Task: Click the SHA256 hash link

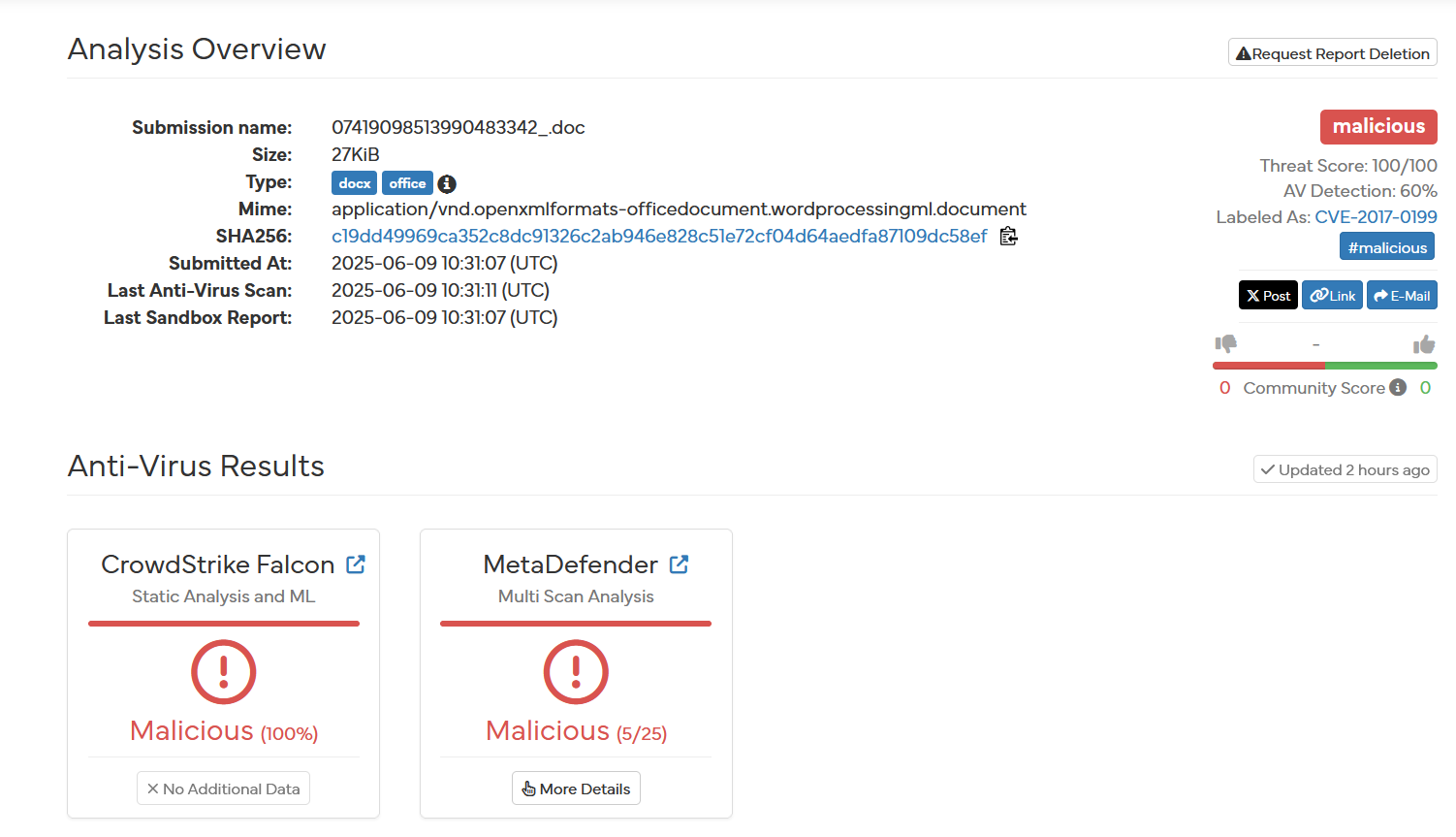Action: [x=659, y=237]
